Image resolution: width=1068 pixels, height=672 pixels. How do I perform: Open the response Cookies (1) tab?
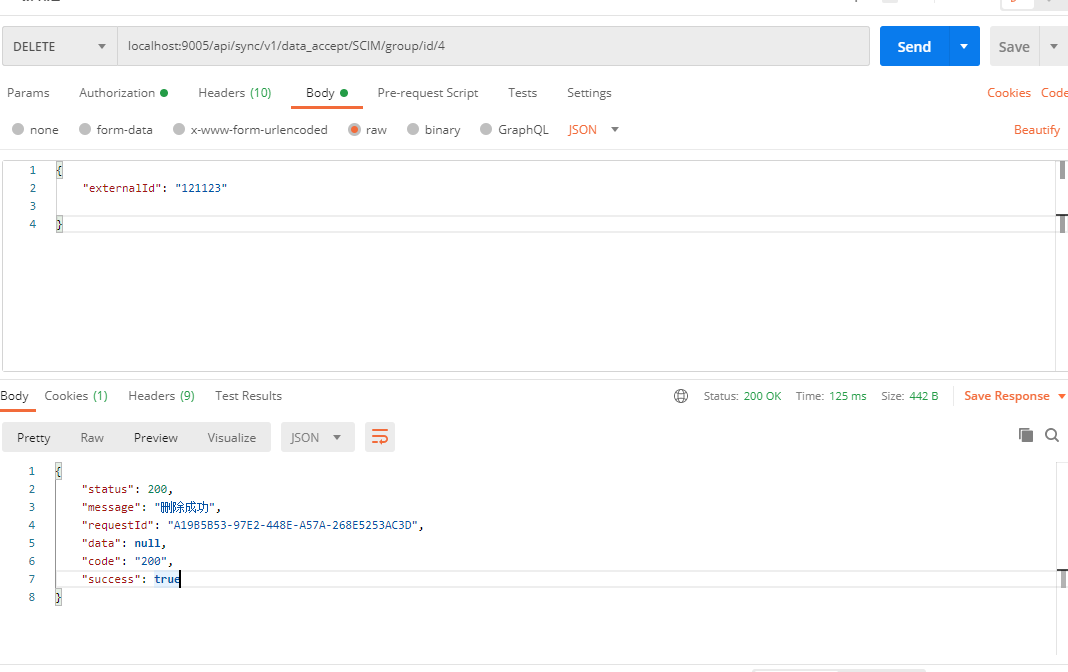76,396
